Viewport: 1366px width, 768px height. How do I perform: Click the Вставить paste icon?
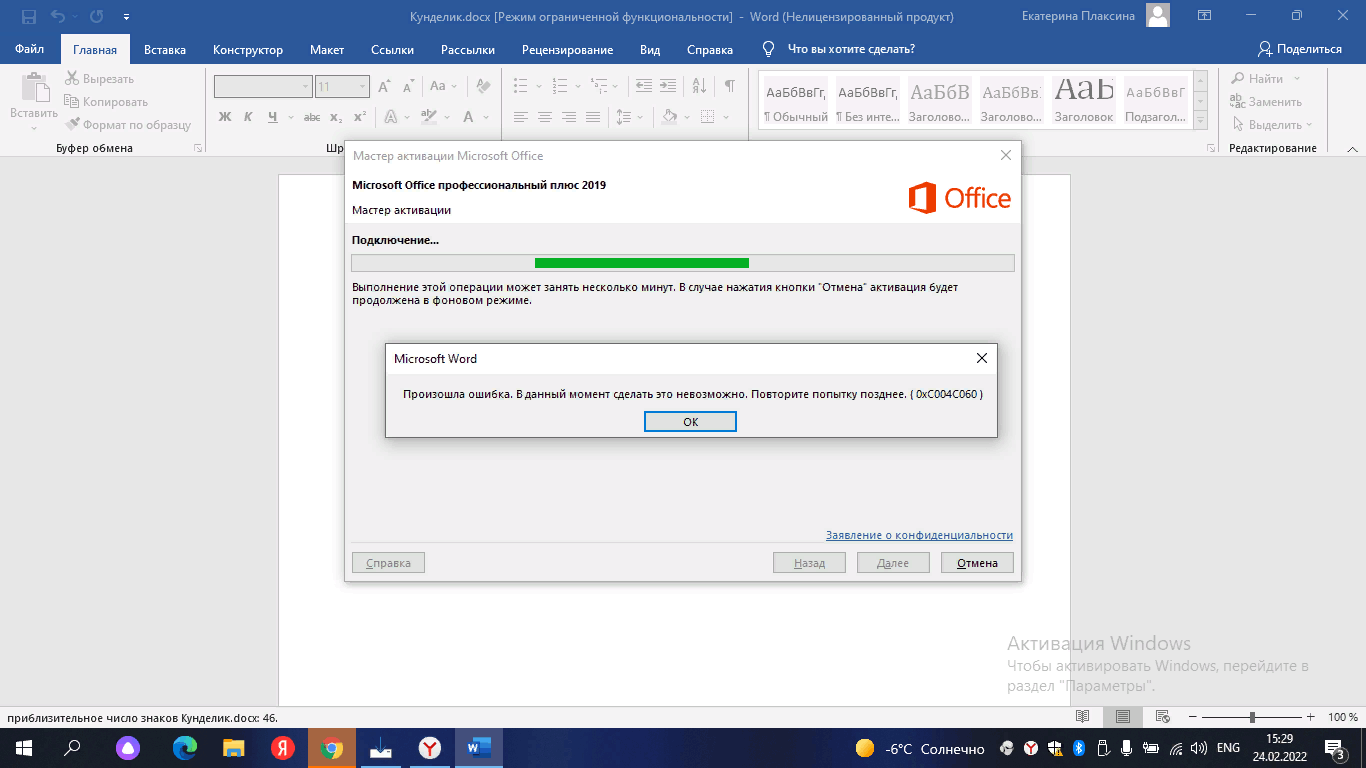tap(33, 89)
